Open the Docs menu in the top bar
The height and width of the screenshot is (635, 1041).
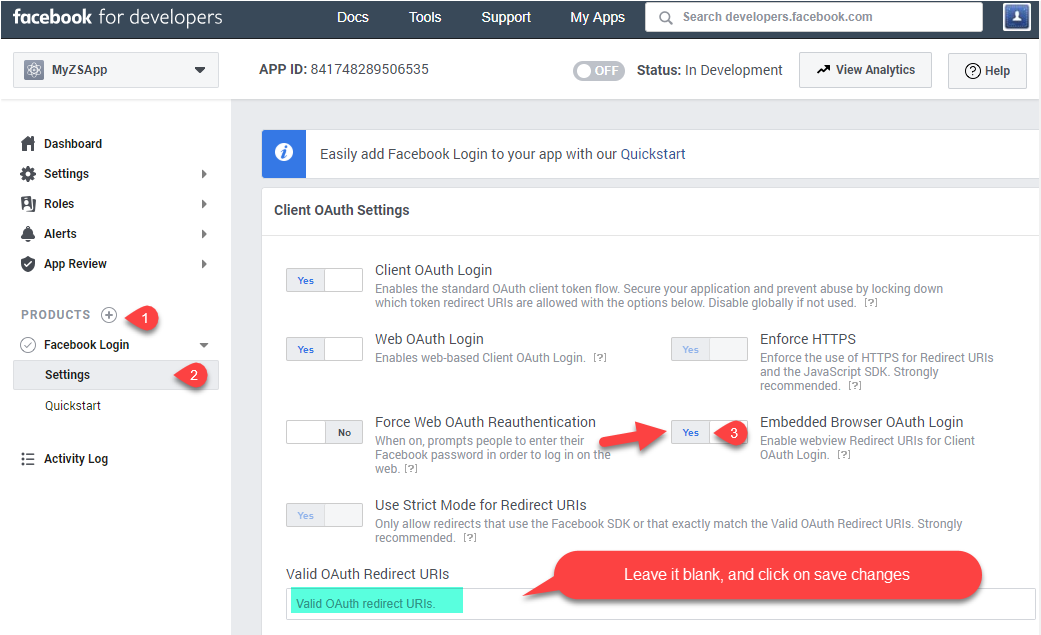pos(352,17)
